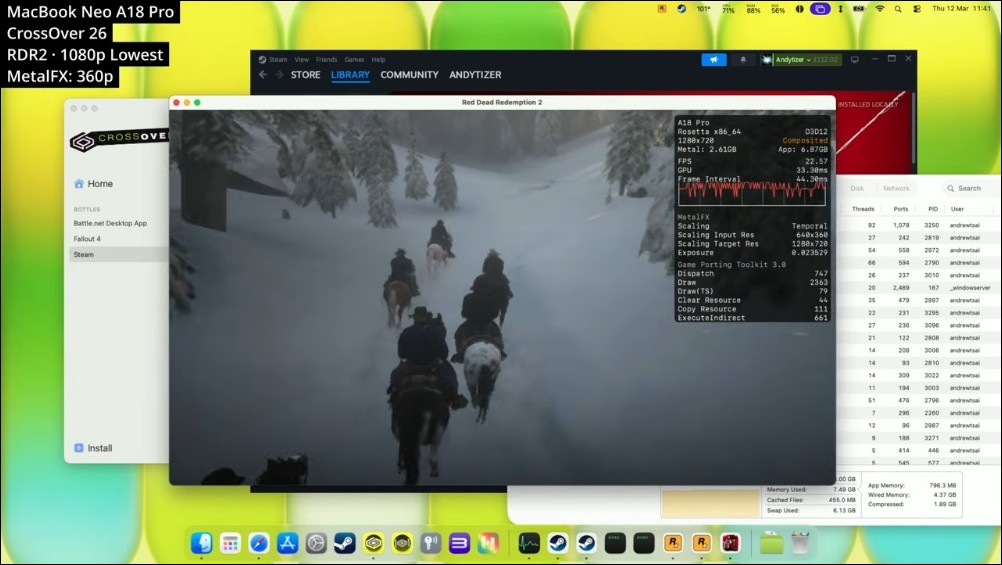Image resolution: width=1002 pixels, height=565 pixels.
Task: Switch to the STORE tab in Steam
Action: coord(305,75)
